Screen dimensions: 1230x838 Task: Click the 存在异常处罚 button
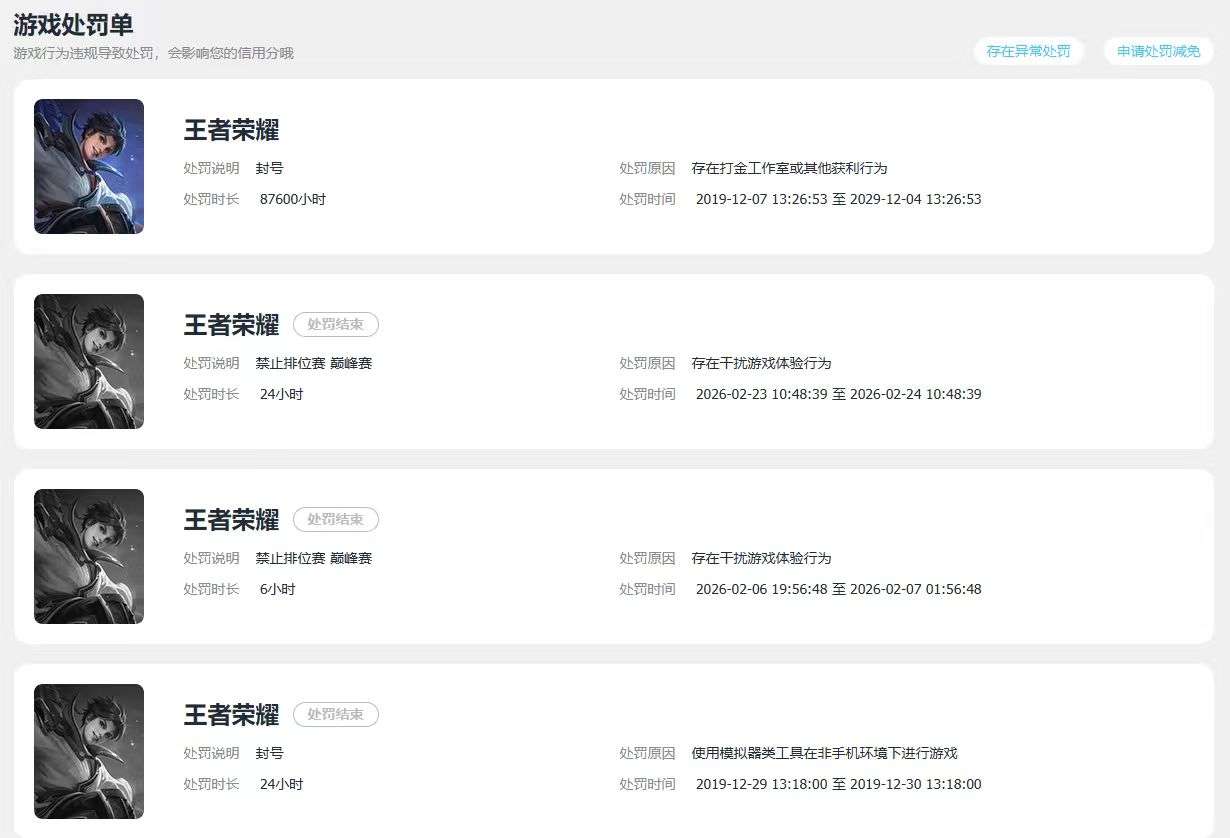1028,51
